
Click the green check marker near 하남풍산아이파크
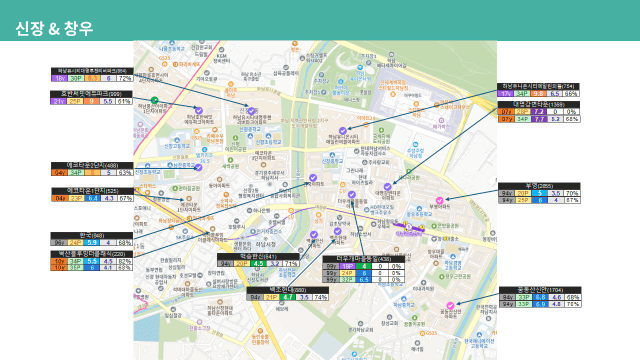tap(154, 100)
